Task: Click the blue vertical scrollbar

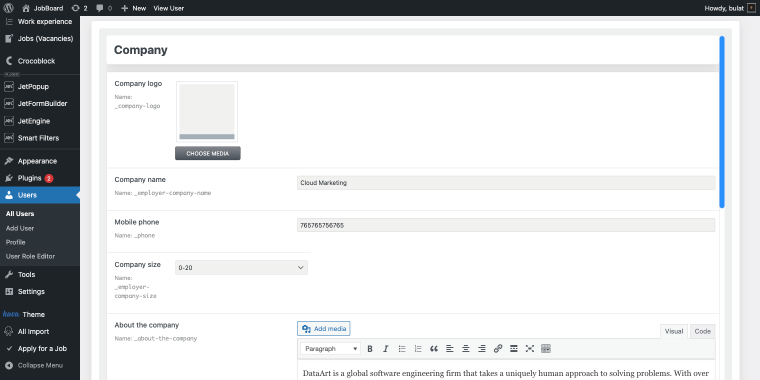Action: click(722, 122)
